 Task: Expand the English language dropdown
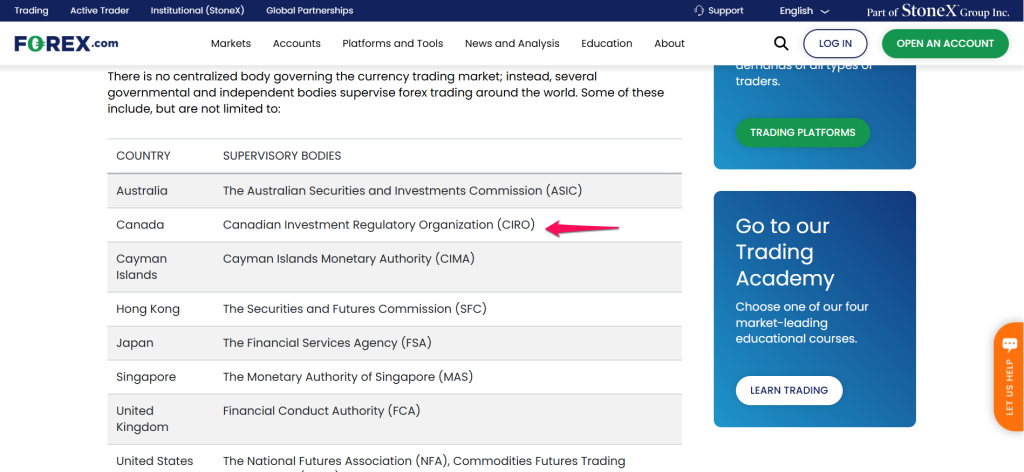(804, 11)
